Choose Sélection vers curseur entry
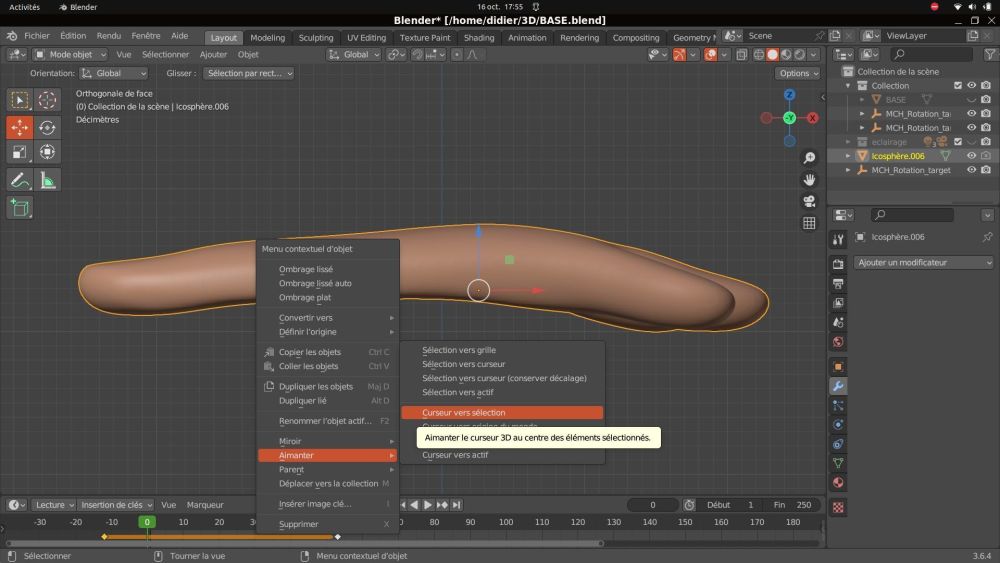1000x563 pixels. pyautogui.click(x=464, y=364)
